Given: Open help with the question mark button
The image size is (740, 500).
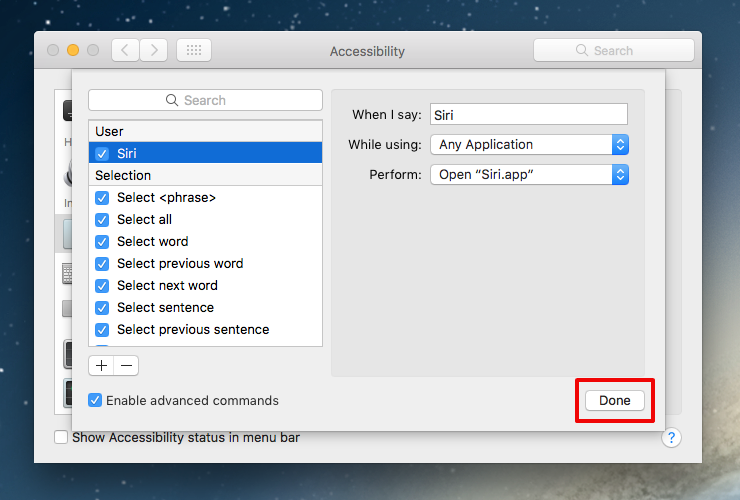Looking at the screenshot, I should tap(671, 438).
